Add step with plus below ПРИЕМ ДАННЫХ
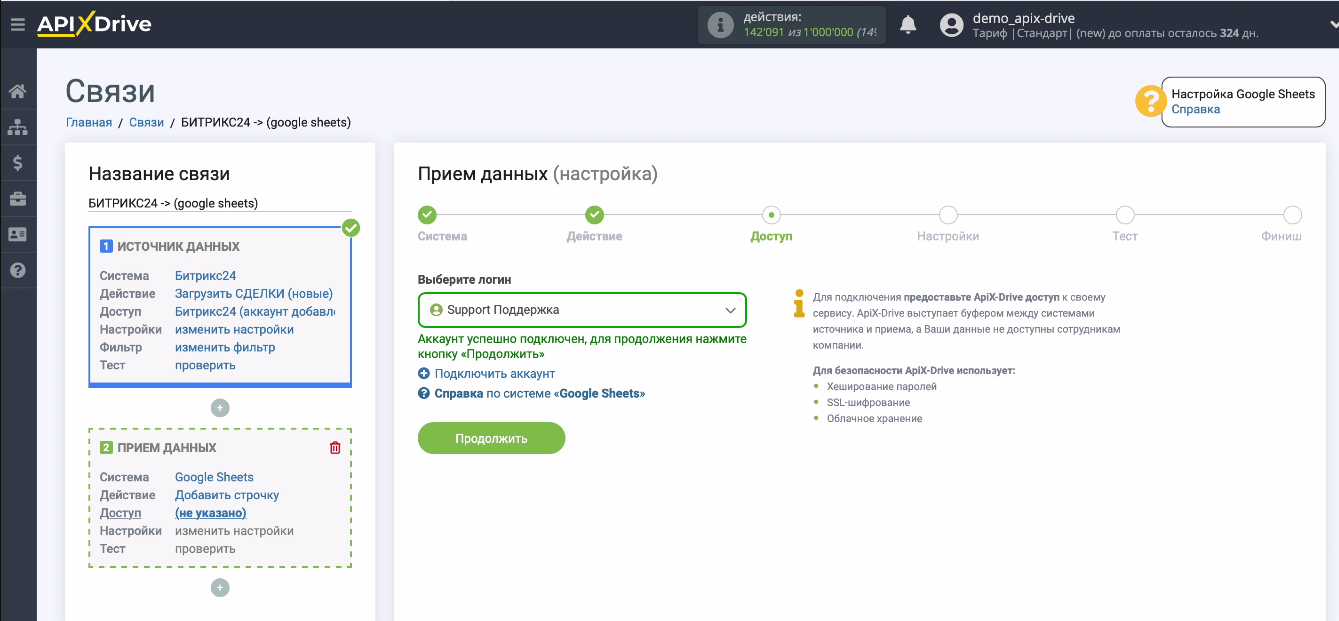1339x621 pixels. click(220, 588)
